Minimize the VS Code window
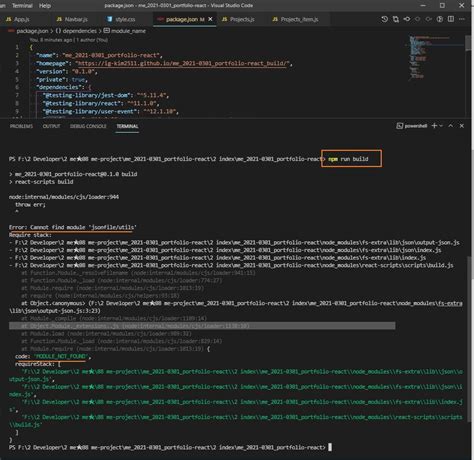474x460 pixels. click(423, 5)
